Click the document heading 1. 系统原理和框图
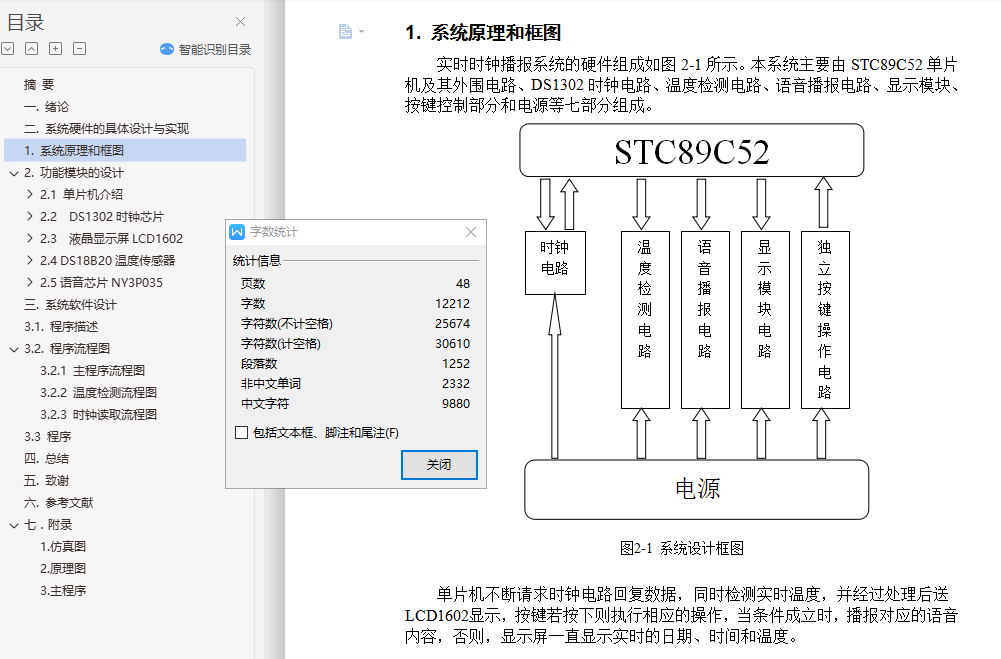Screen dimensions: 1001x659 (483, 33)
